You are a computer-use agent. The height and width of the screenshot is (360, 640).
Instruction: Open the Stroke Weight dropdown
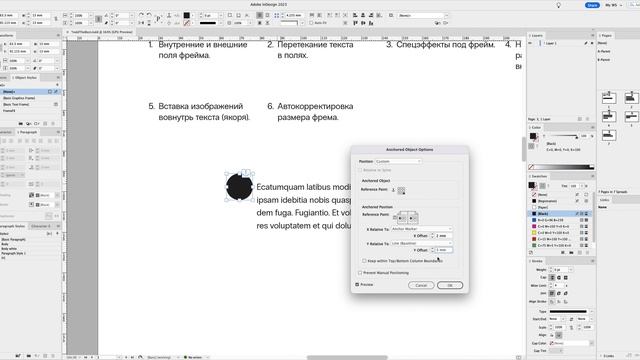tap(571, 270)
